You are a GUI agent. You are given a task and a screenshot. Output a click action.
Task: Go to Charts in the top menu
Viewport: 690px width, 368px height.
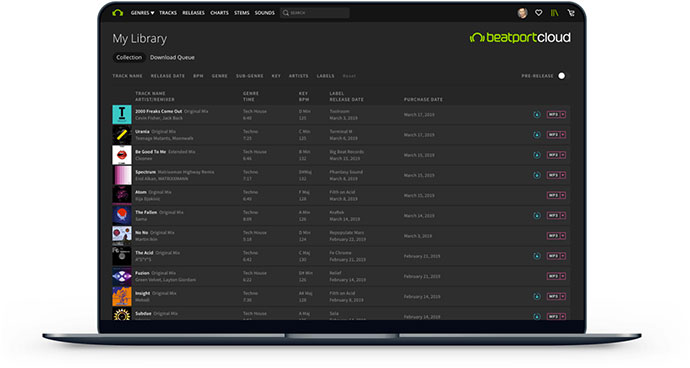coord(219,13)
